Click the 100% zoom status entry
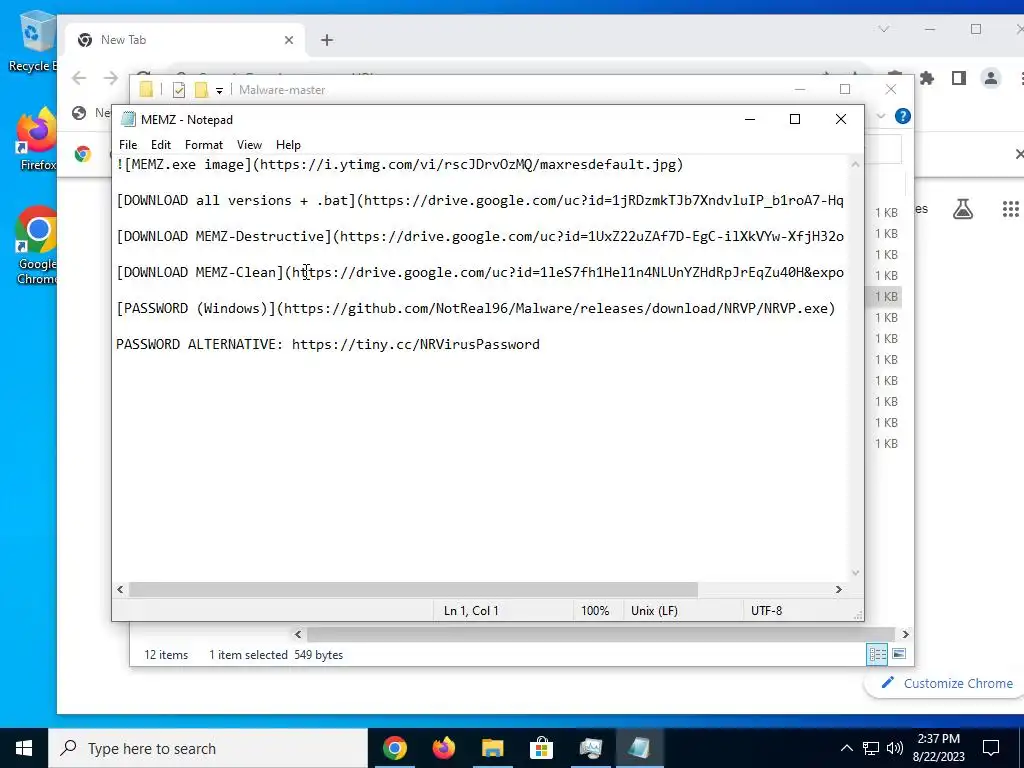Screen dimensions: 1024x768 coord(595,611)
